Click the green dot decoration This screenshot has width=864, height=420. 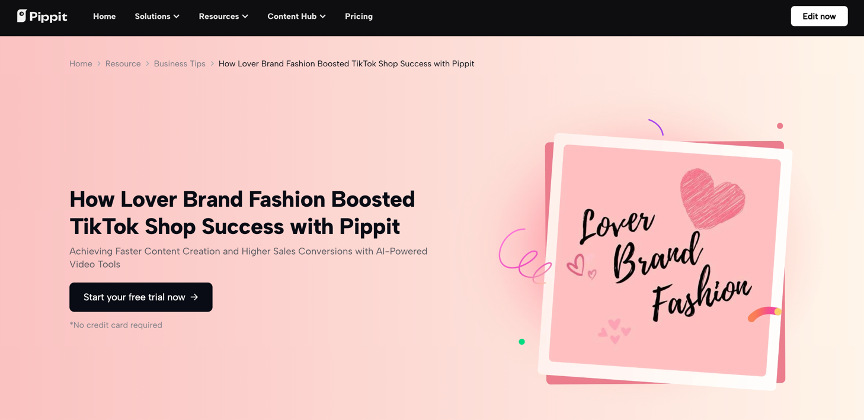pyautogui.click(x=522, y=342)
